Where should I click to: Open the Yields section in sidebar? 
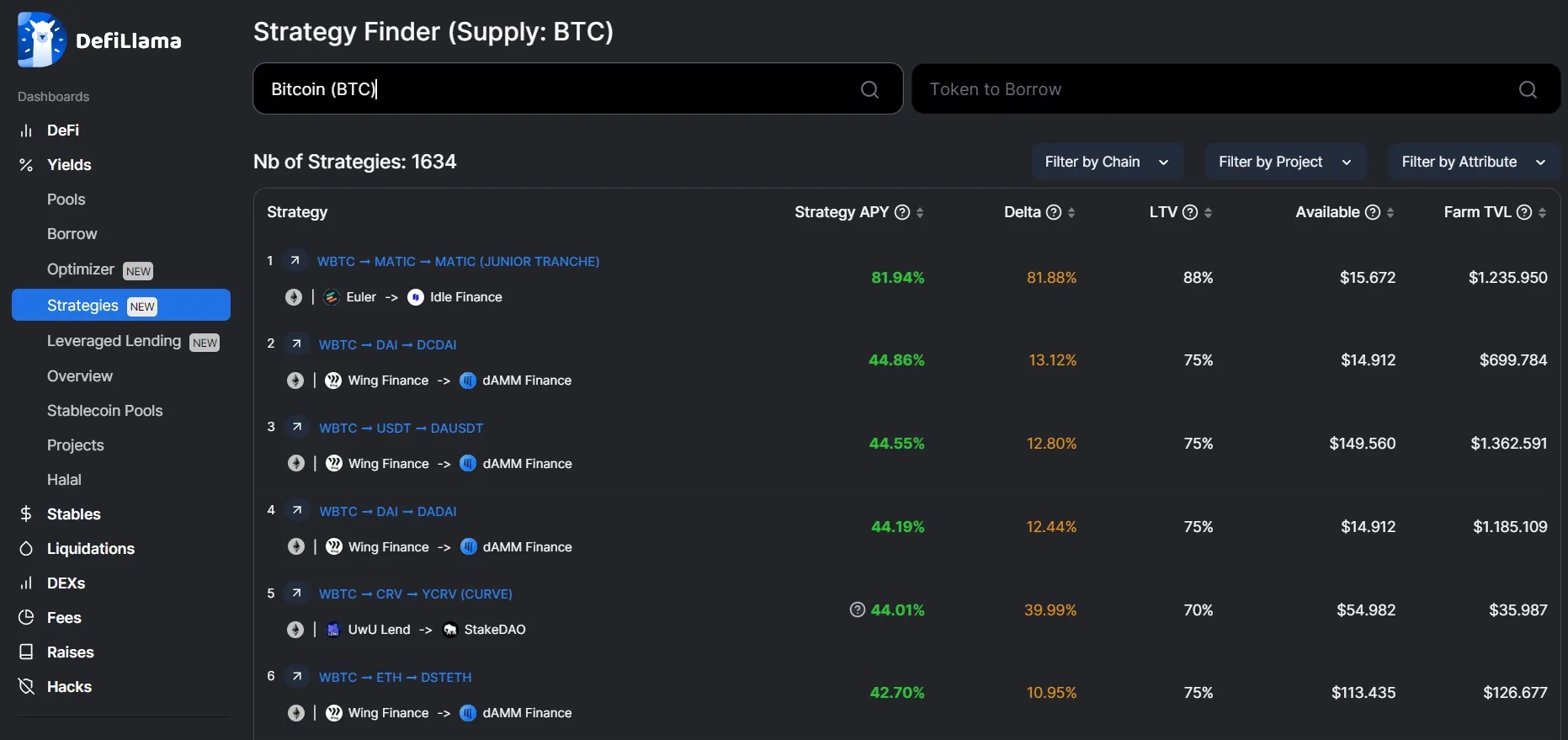(69, 165)
